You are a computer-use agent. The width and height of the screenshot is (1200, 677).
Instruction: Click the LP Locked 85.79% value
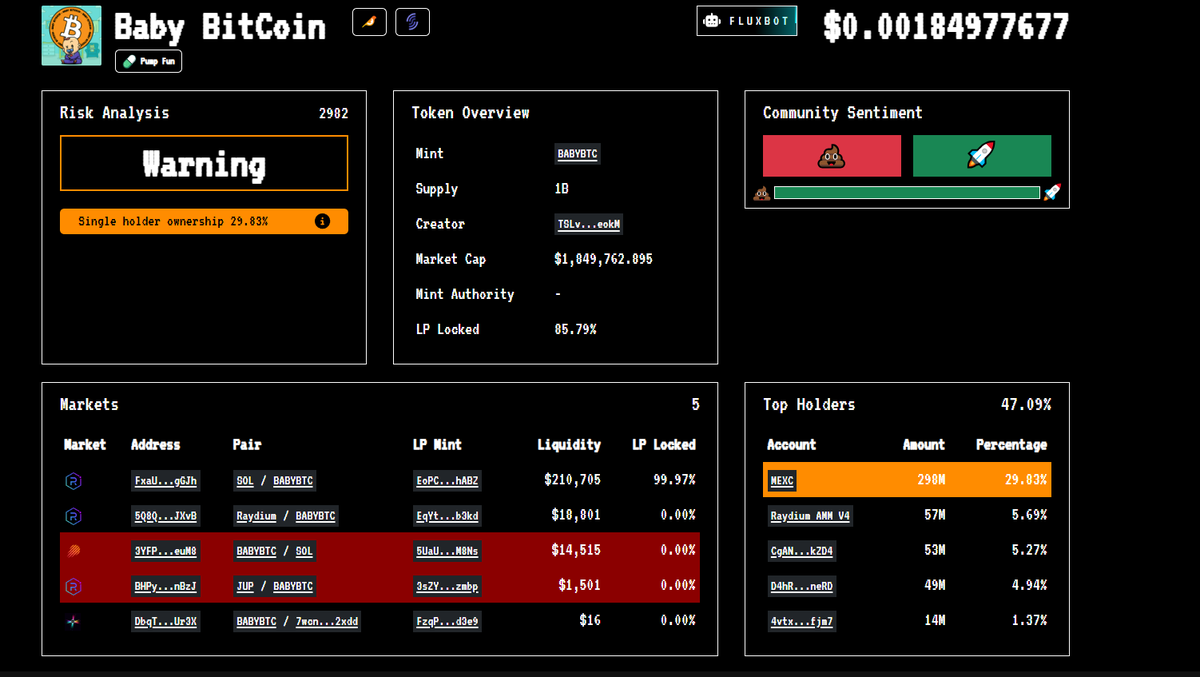point(575,329)
